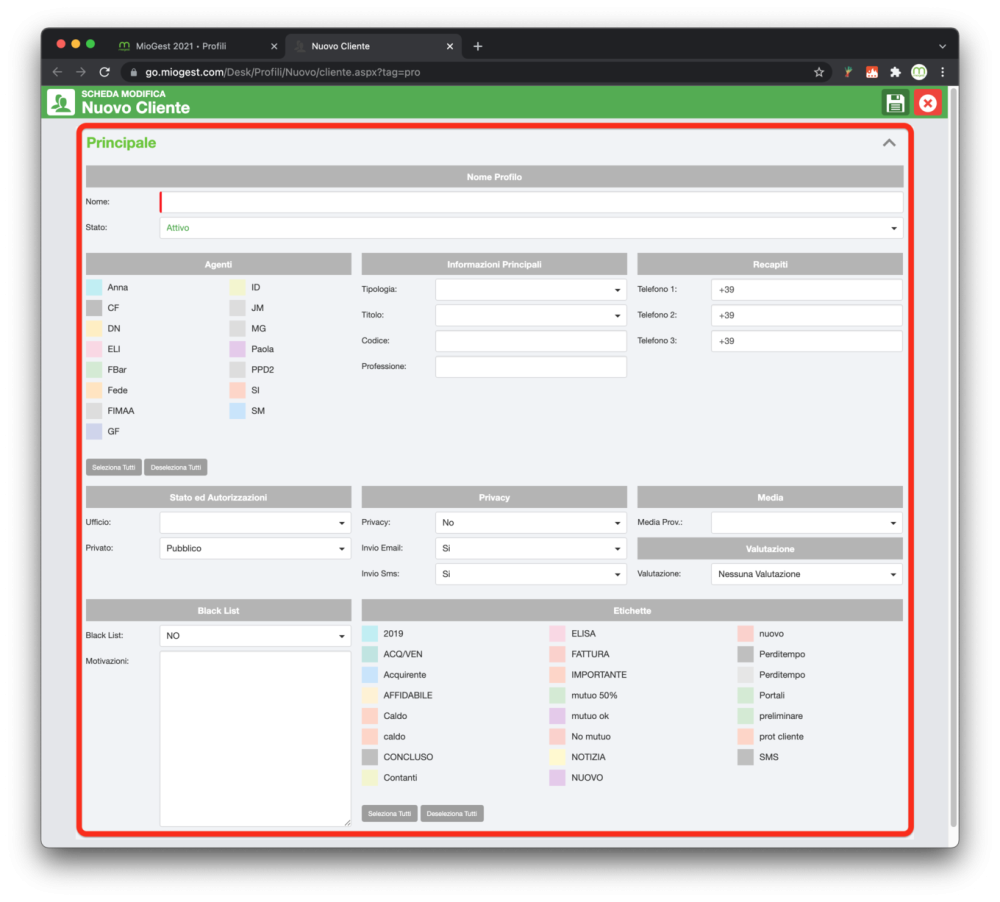Click the browser back arrow

57,72
